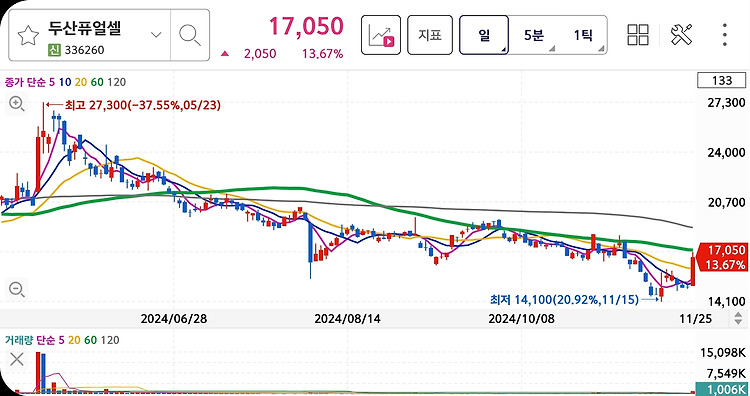Click the 최저 14,100 low label
750x396 pixels.
tap(564, 300)
